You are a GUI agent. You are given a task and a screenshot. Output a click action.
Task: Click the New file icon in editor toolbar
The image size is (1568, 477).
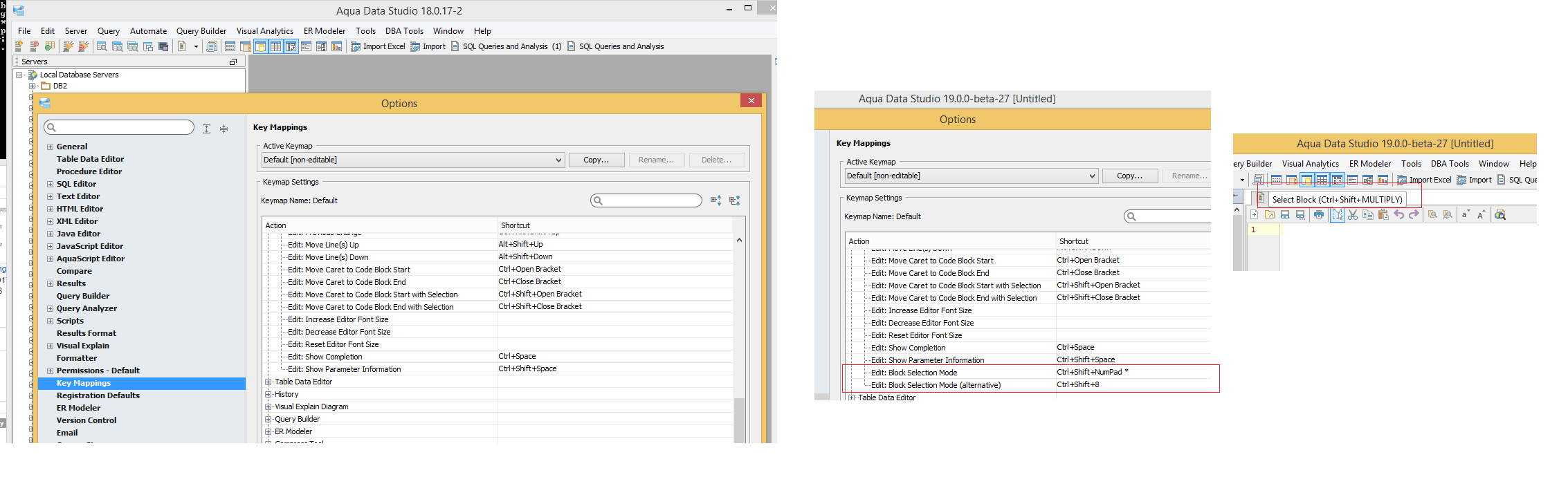pos(1254,214)
